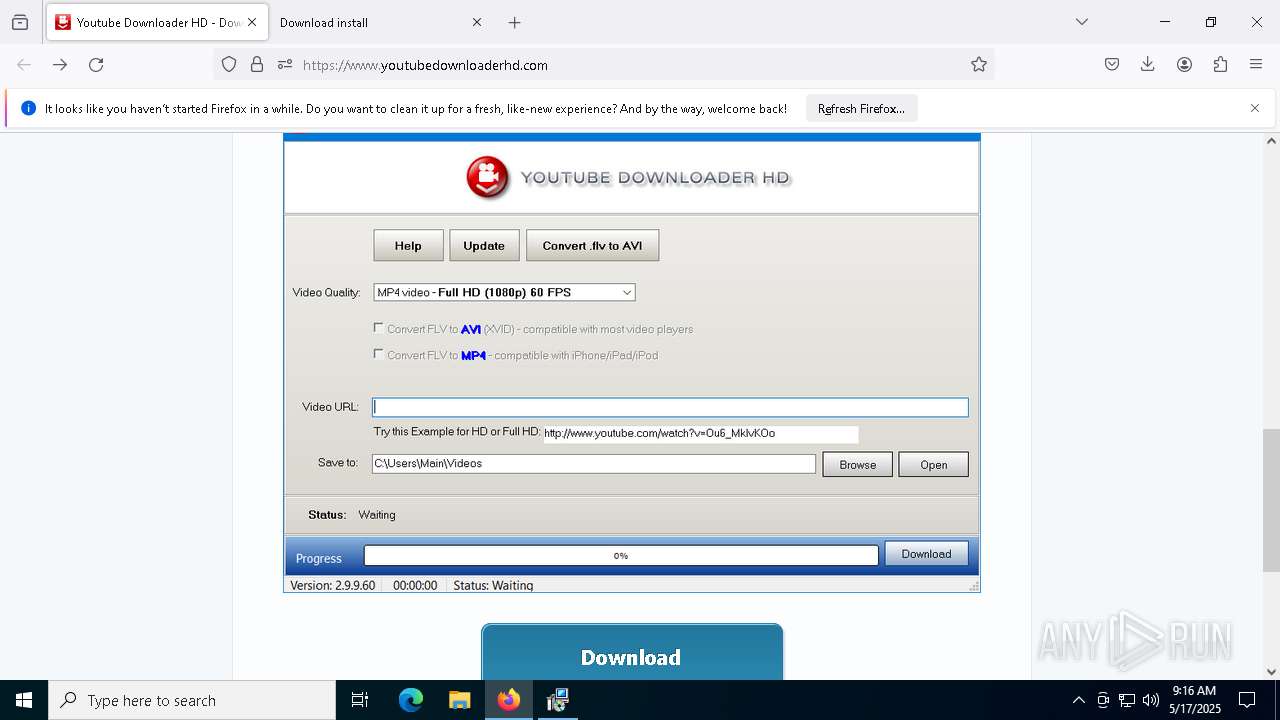Open Firefox account icon
This screenshot has width=1280, height=720.
pyautogui.click(x=1184, y=64)
